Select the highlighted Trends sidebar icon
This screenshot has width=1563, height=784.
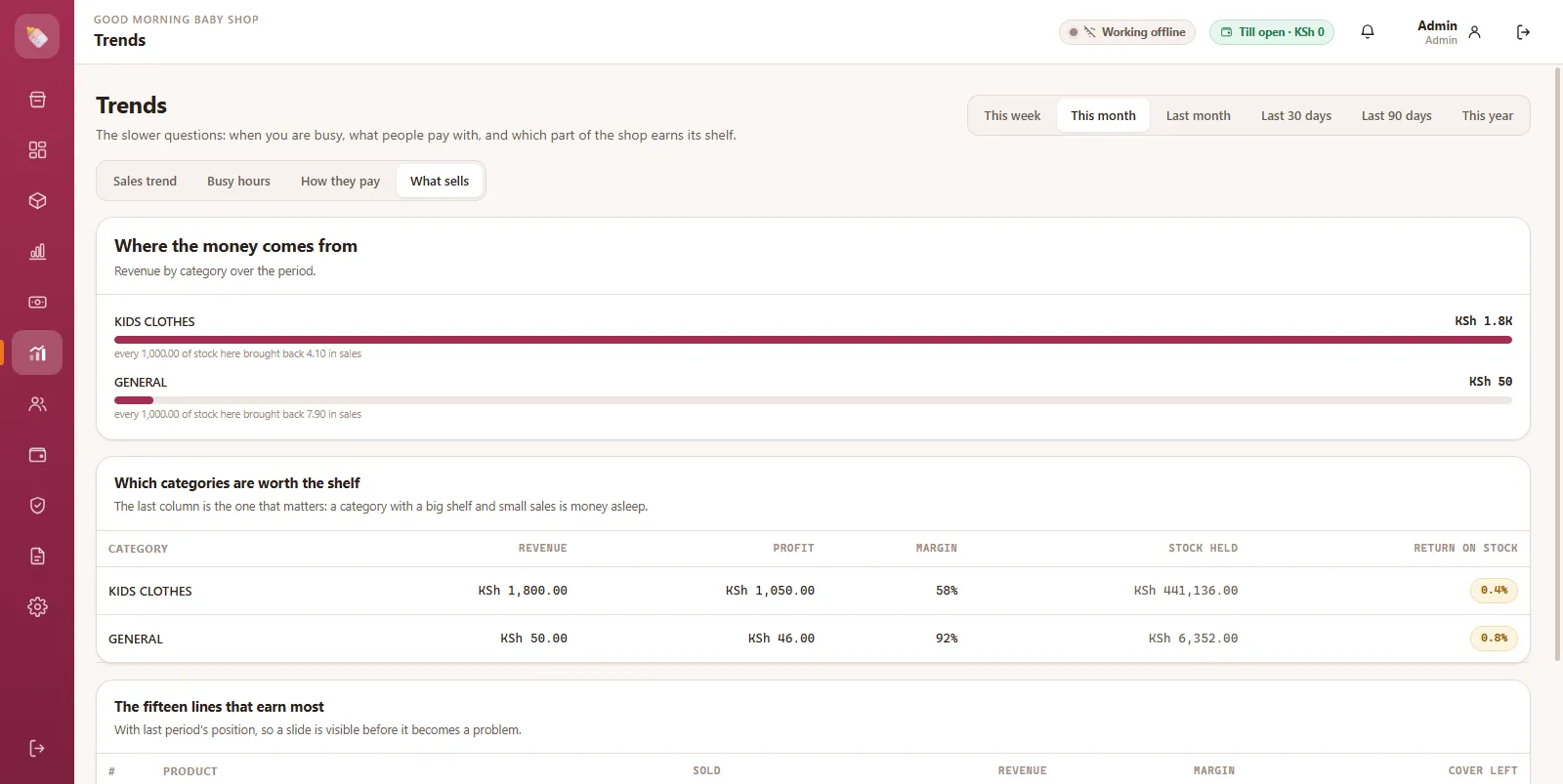[37, 353]
